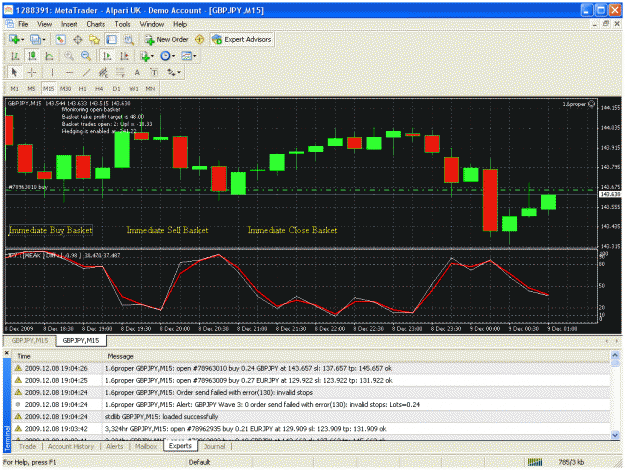Viewport: 625px width, 470px height.
Task: Open the Market Watch window icon
Action: click(x=60, y=39)
